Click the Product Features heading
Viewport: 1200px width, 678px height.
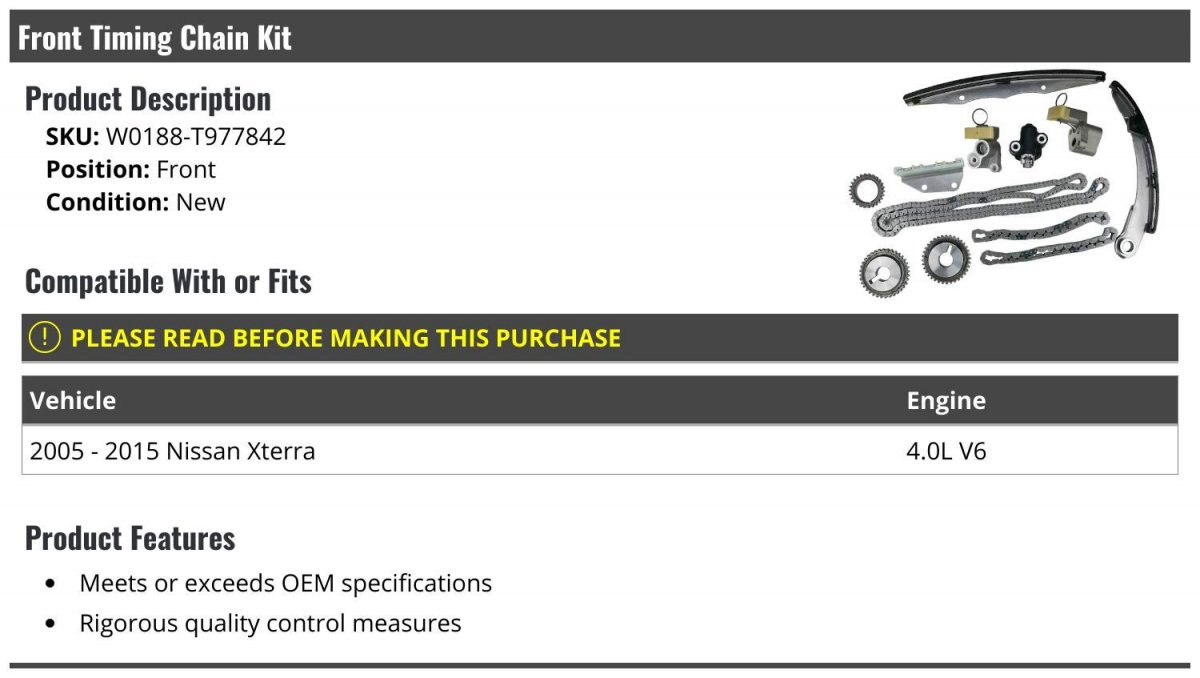tap(130, 538)
